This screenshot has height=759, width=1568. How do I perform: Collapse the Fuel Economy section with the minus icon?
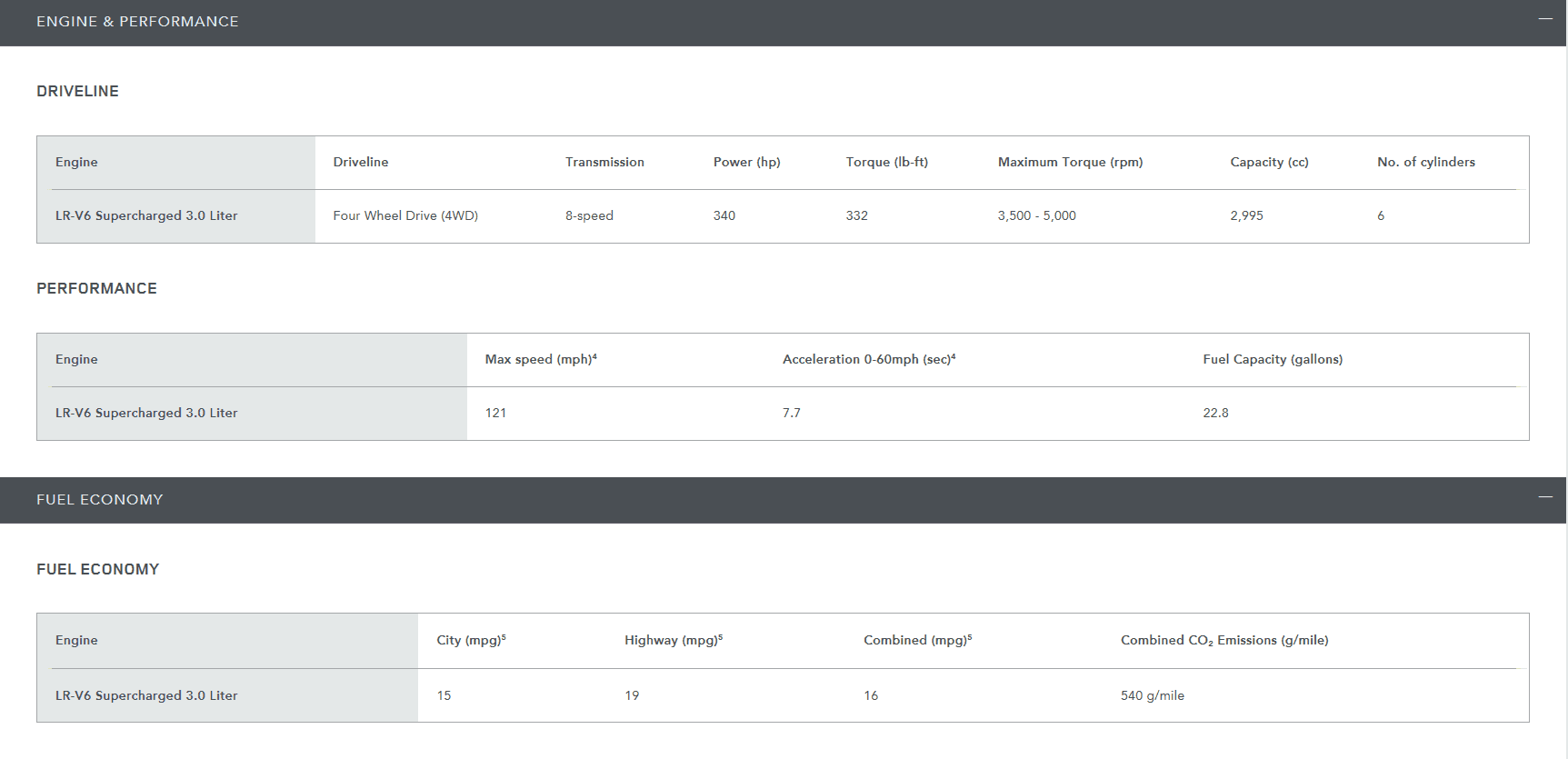tap(1545, 497)
